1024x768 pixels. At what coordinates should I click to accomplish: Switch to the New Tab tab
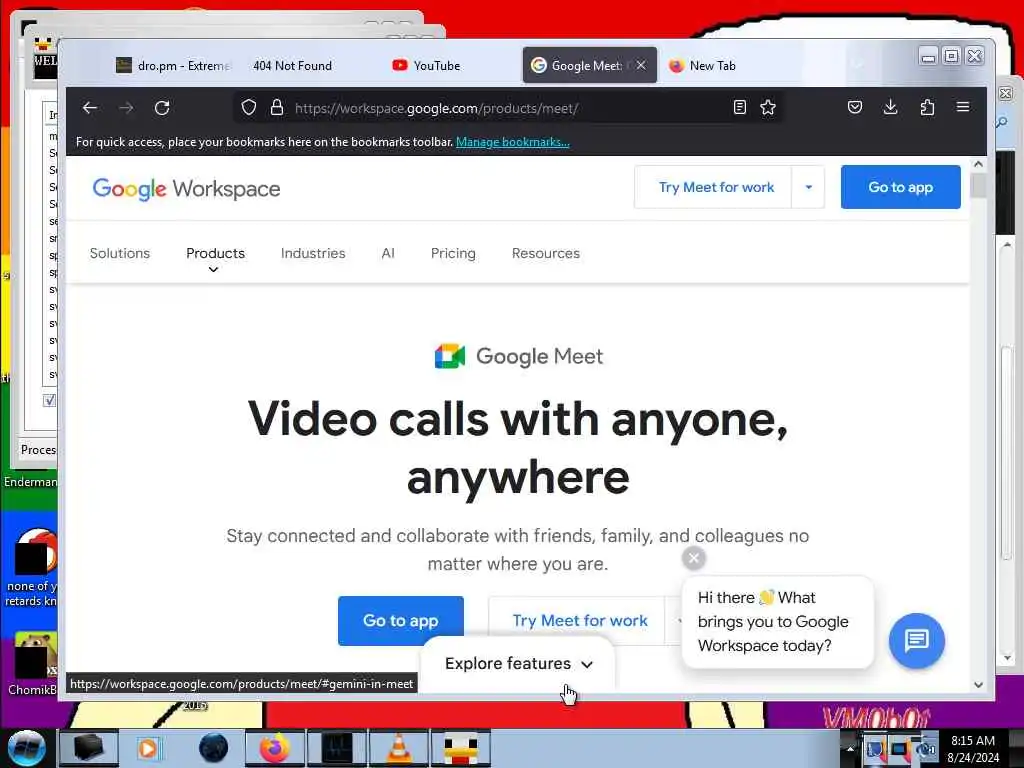pos(712,65)
